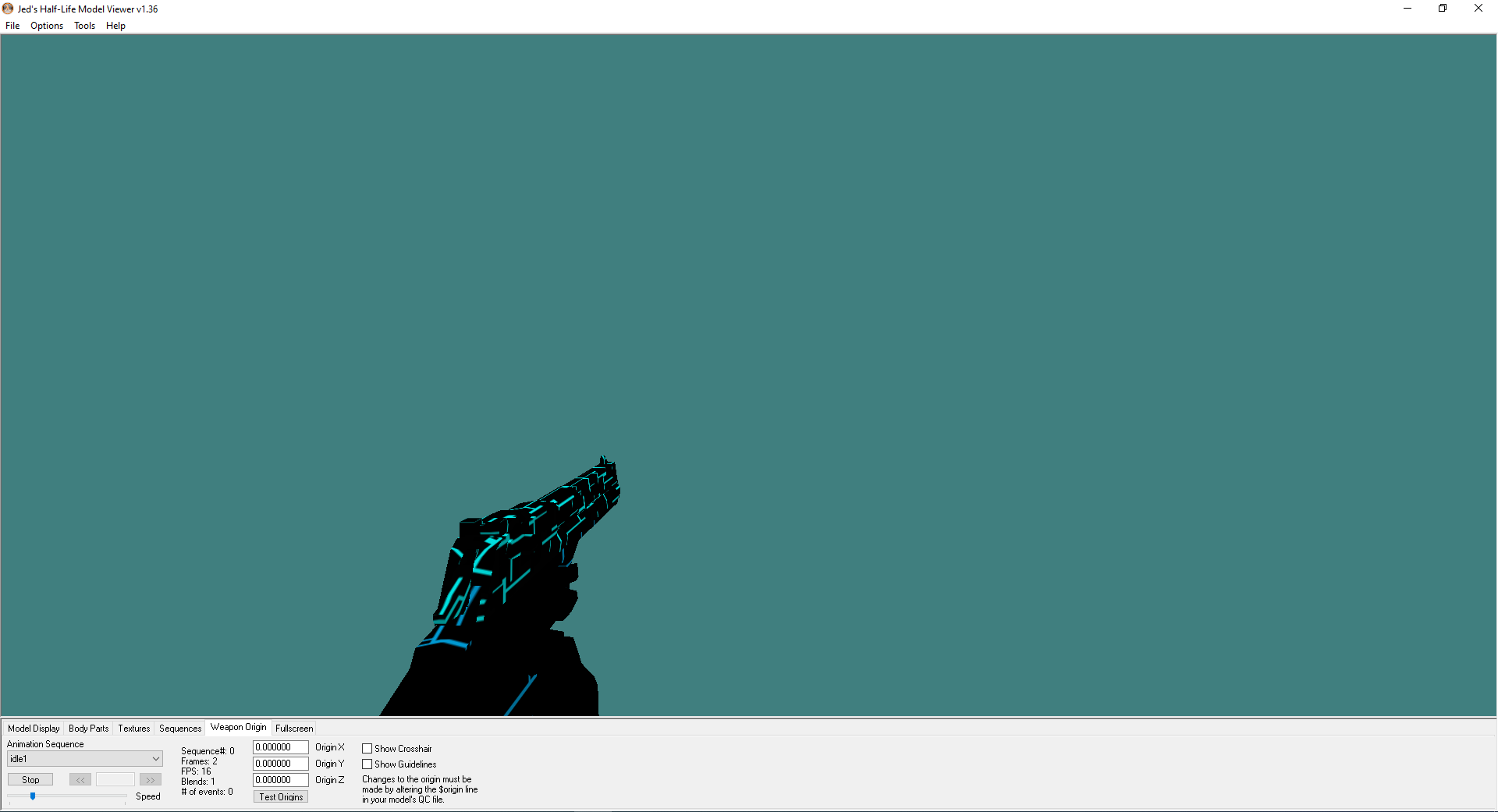1498x812 pixels.
Task: Open the Help menu
Action: (115, 26)
